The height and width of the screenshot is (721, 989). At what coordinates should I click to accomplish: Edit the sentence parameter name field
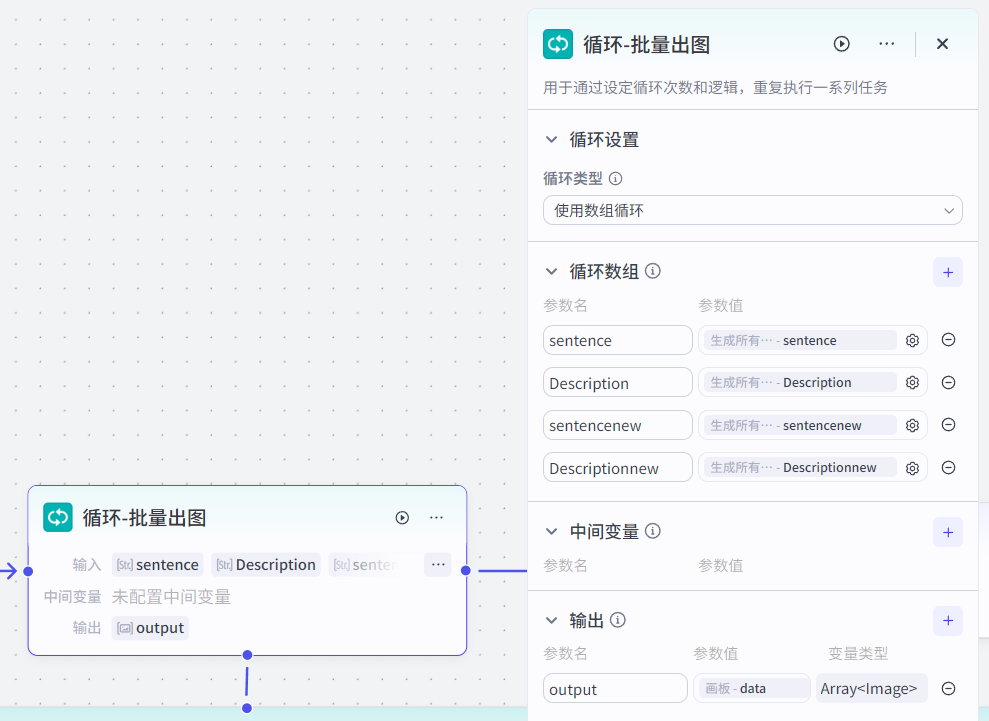coord(617,340)
